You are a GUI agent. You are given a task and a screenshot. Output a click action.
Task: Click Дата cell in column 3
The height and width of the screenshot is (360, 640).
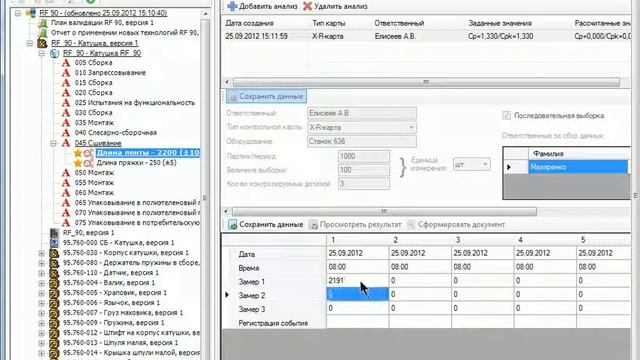482,253
